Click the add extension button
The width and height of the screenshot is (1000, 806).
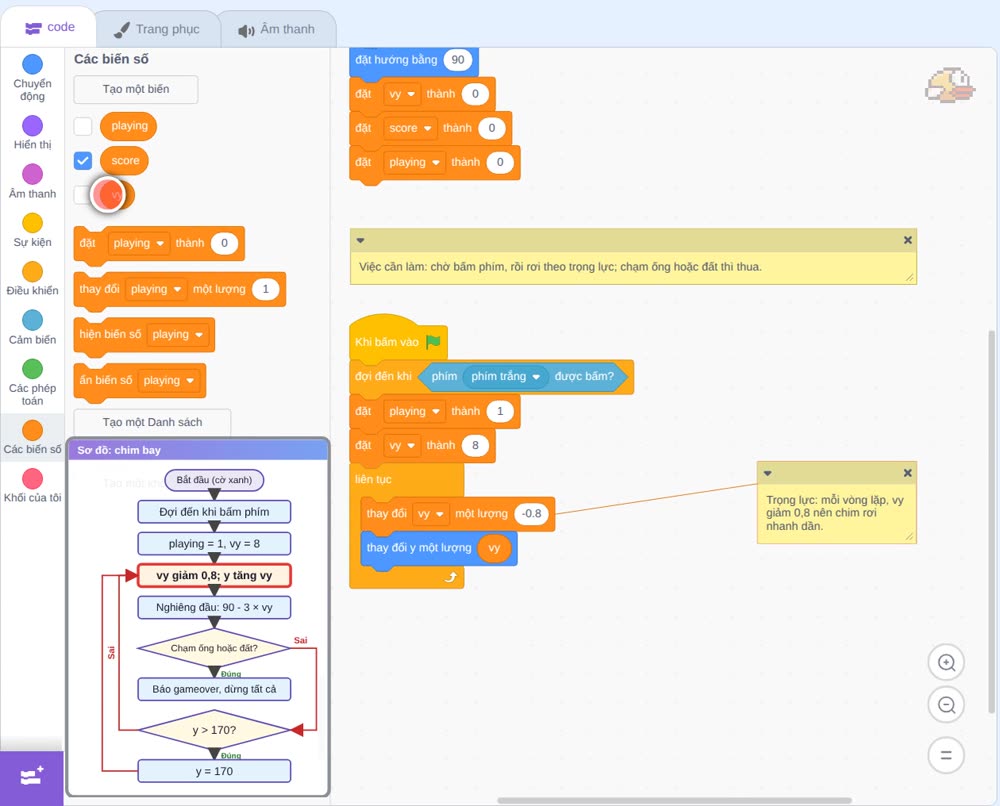(32, 777)
